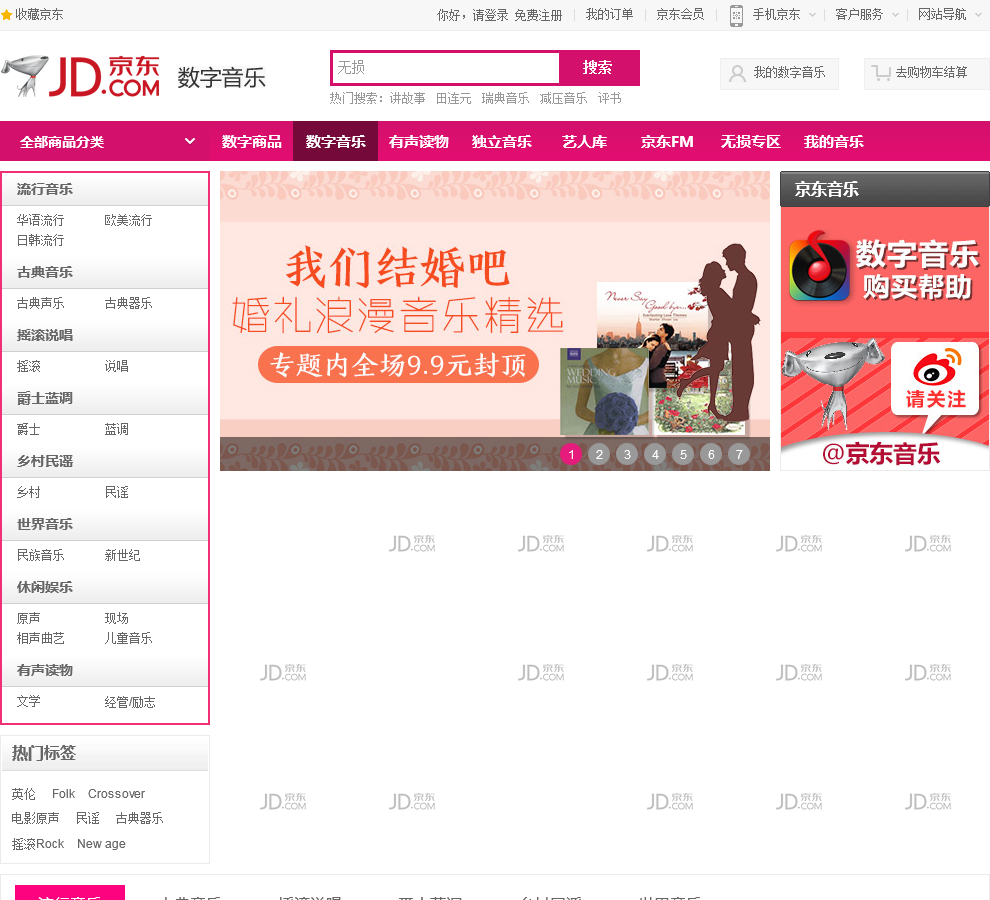Click the New age hot tag

click(x=101, y=844)
